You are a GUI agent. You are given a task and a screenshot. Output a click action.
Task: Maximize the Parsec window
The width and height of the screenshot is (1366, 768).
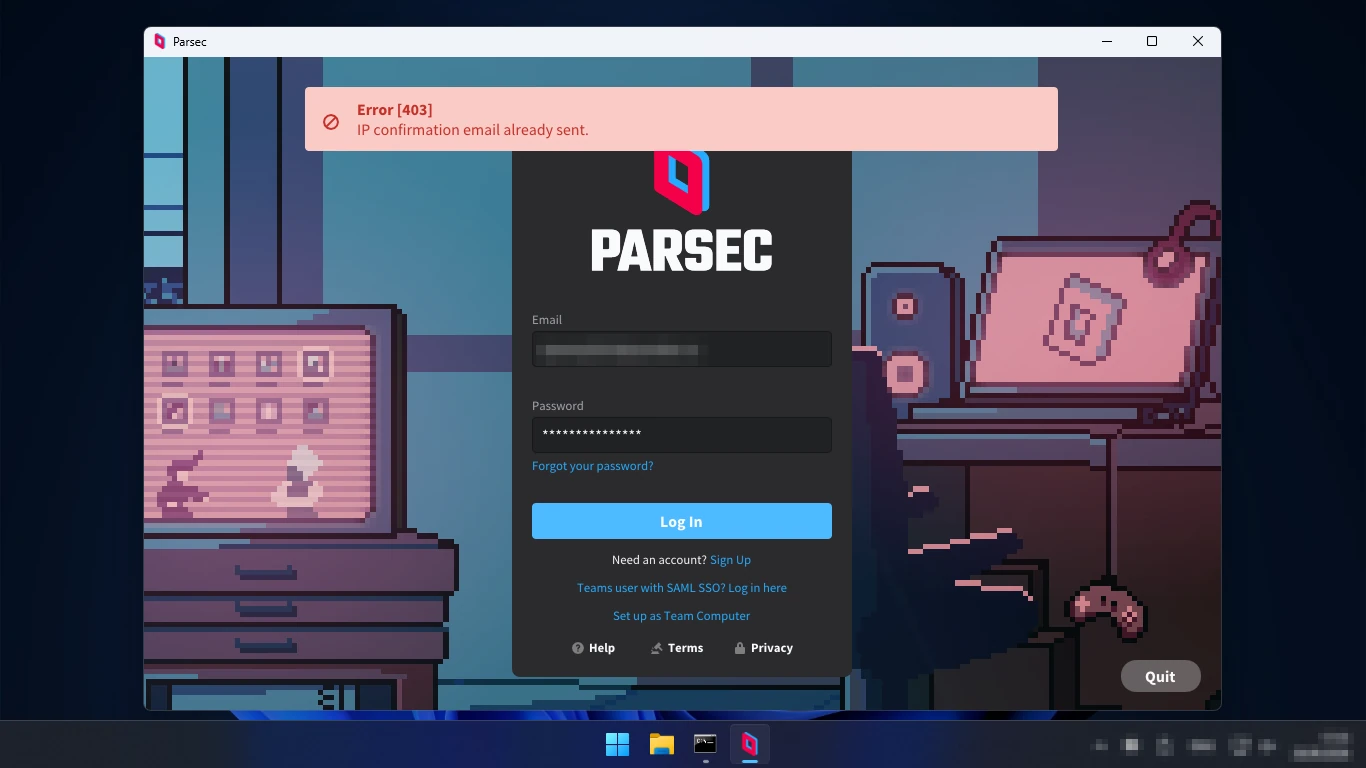click(1152, 42)
